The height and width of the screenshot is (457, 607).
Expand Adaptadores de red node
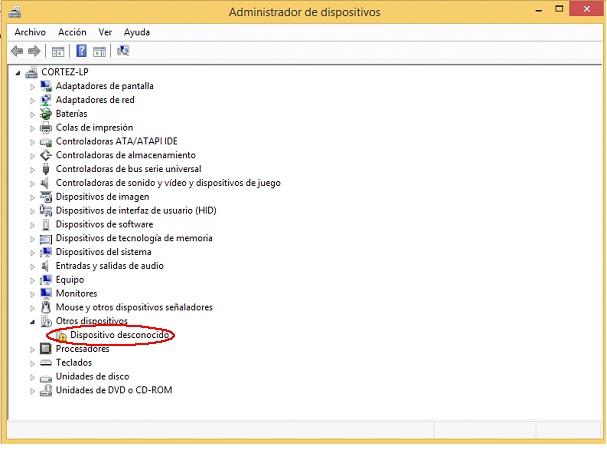tap(32, 101)
